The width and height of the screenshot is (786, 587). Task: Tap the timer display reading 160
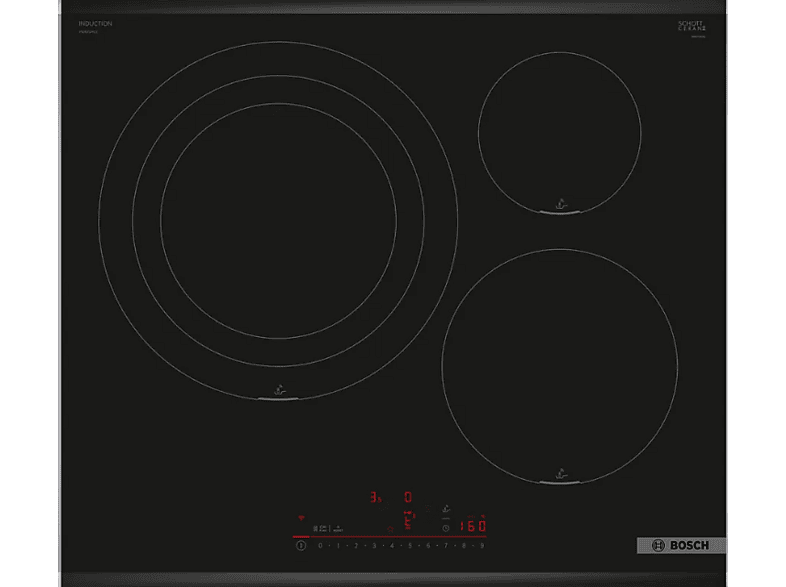click(471, 526)
